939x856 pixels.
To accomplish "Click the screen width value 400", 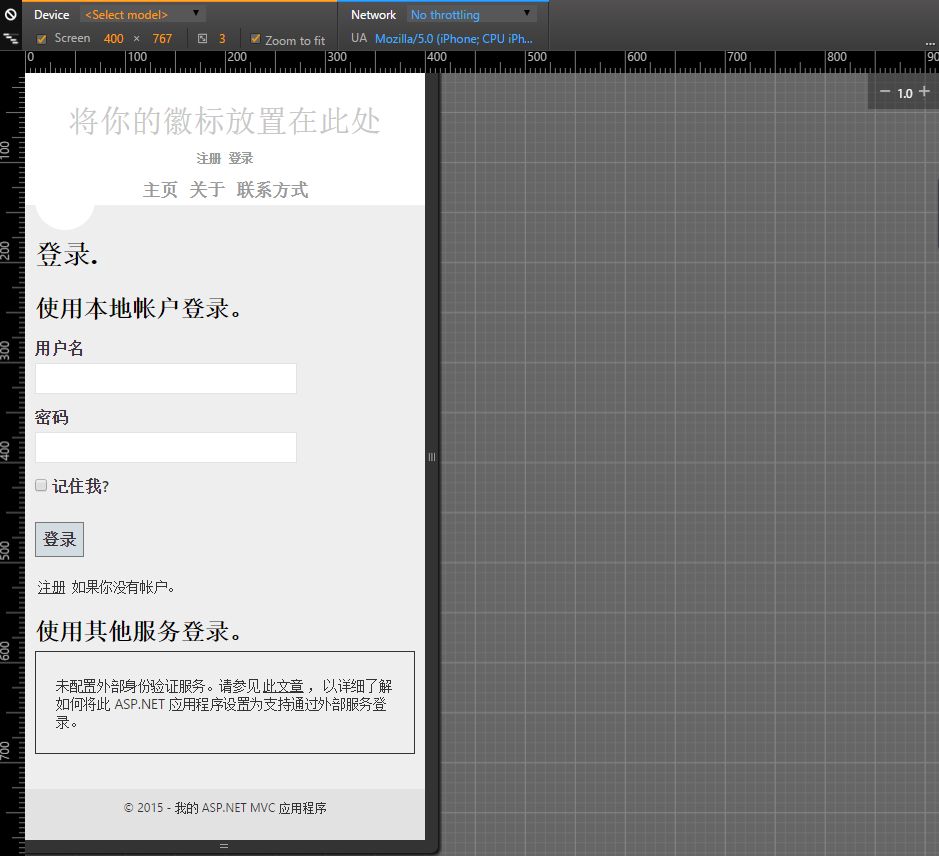I will tap(113, 39).
